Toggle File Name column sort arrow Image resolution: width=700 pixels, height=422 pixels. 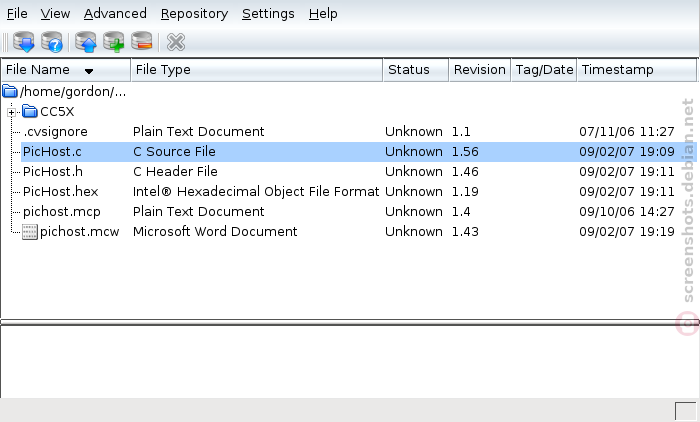(89, 71)
